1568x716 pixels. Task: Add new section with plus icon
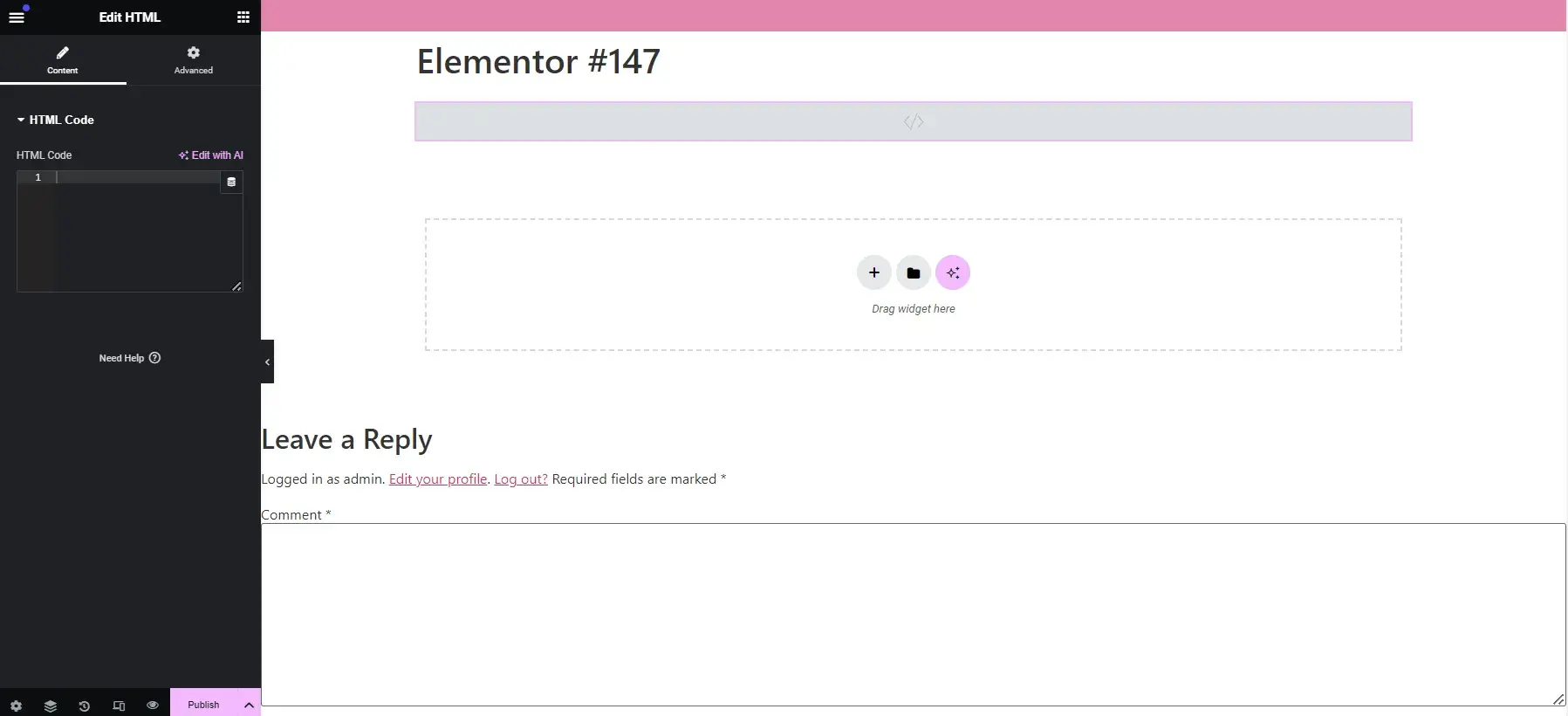coord(873,272)
